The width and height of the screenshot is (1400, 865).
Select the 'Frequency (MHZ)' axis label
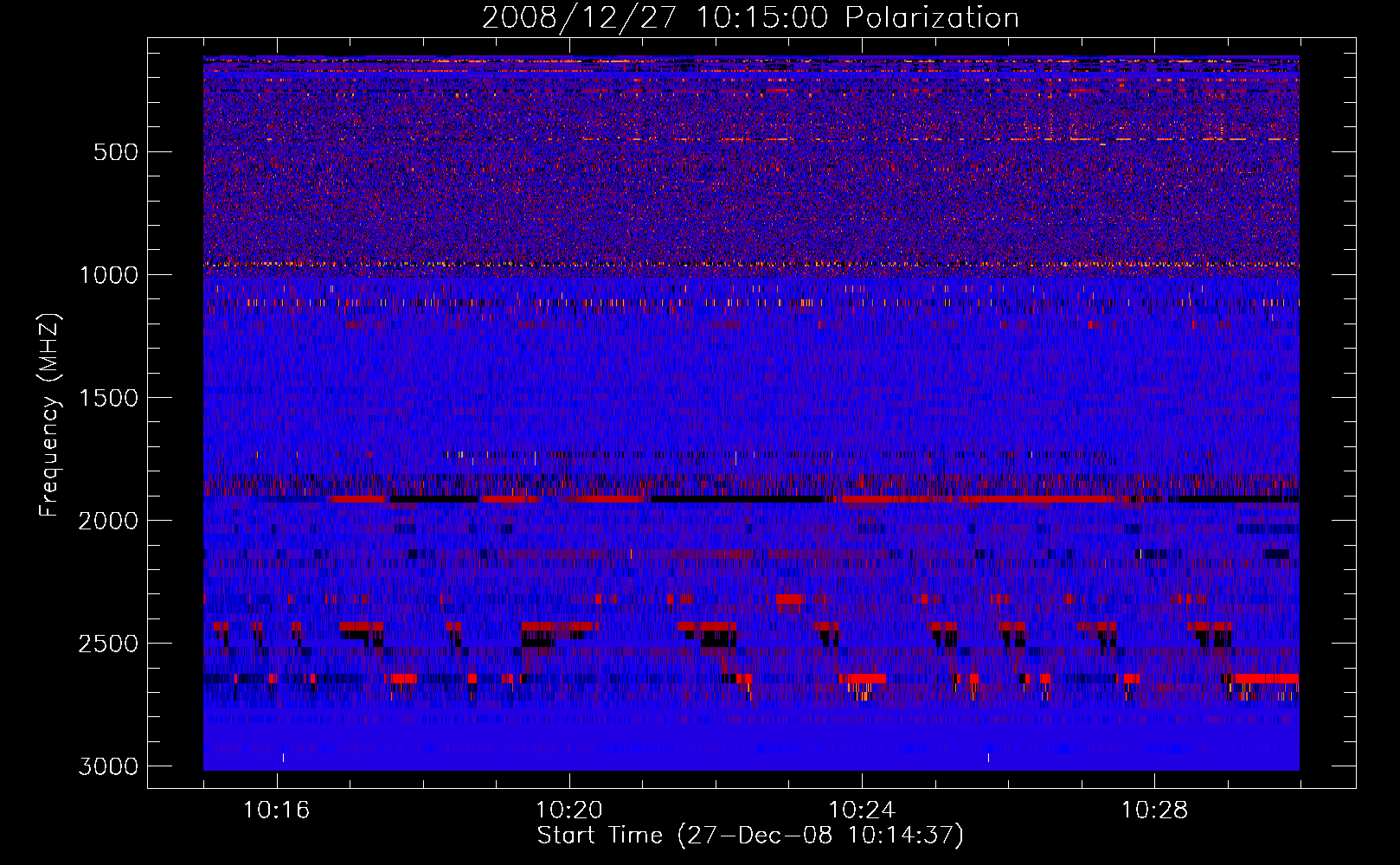click(49, 416)
